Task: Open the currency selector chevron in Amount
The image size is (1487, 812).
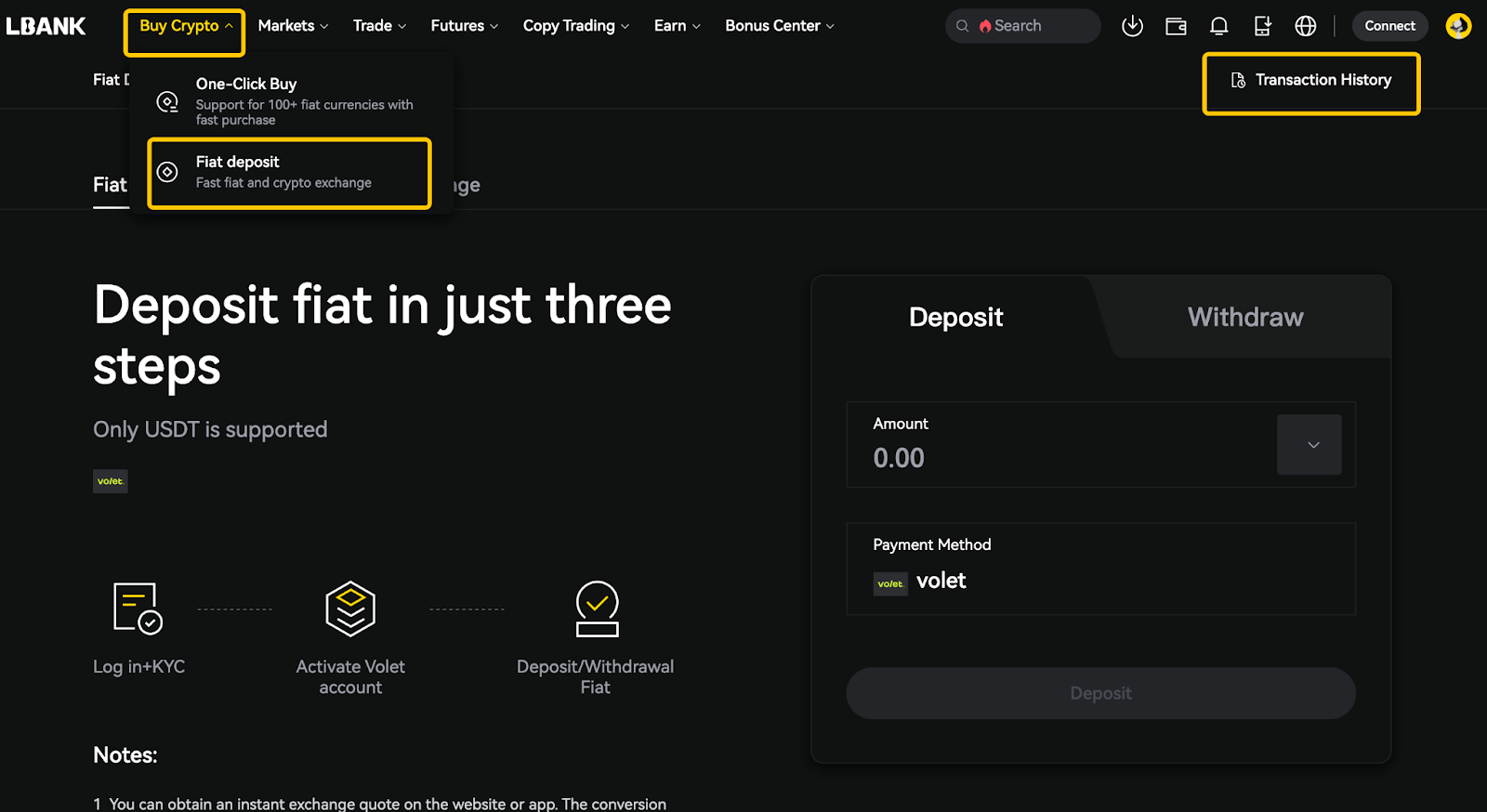Action: tap(1309, 444)
